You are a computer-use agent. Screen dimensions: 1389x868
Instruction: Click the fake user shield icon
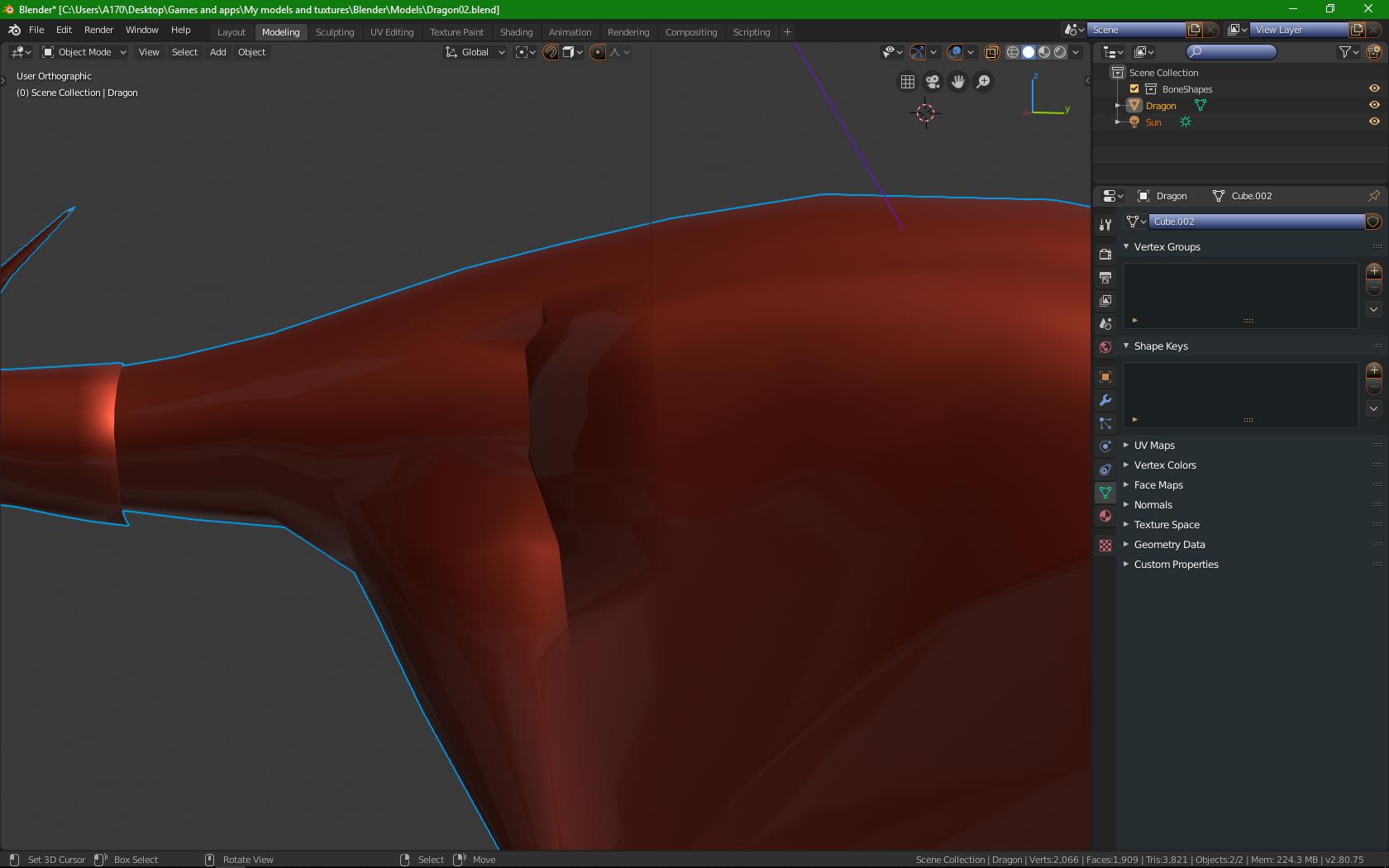click(1372, 222)
